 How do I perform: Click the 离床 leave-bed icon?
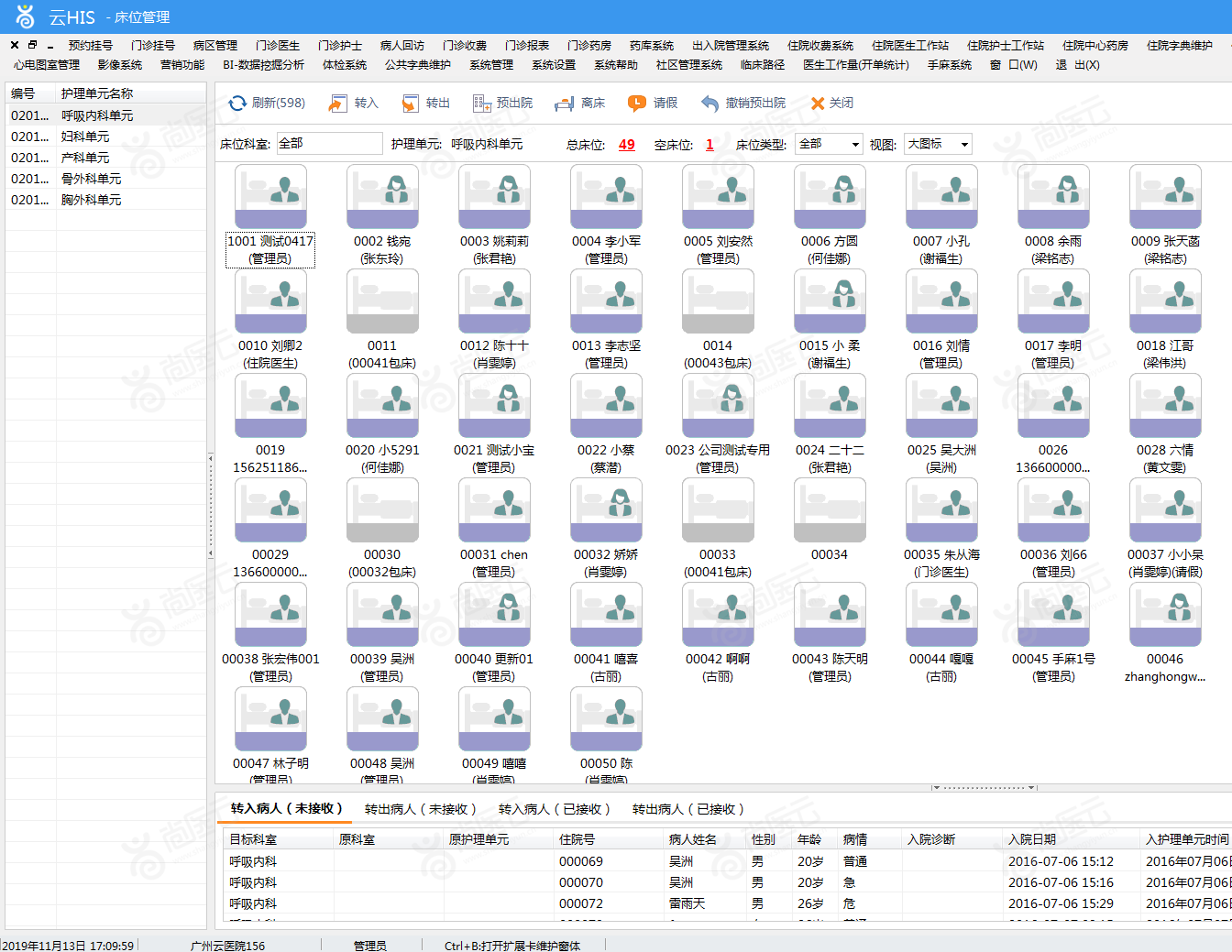point(565,104)
